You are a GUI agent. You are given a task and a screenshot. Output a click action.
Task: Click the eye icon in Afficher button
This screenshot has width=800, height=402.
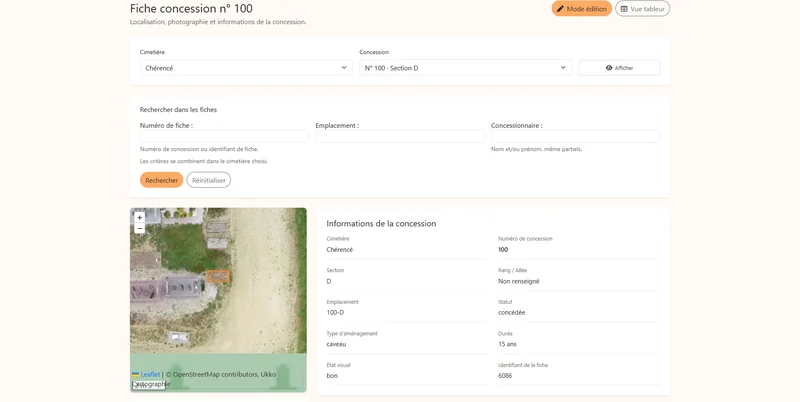click(x=609, y=68)
